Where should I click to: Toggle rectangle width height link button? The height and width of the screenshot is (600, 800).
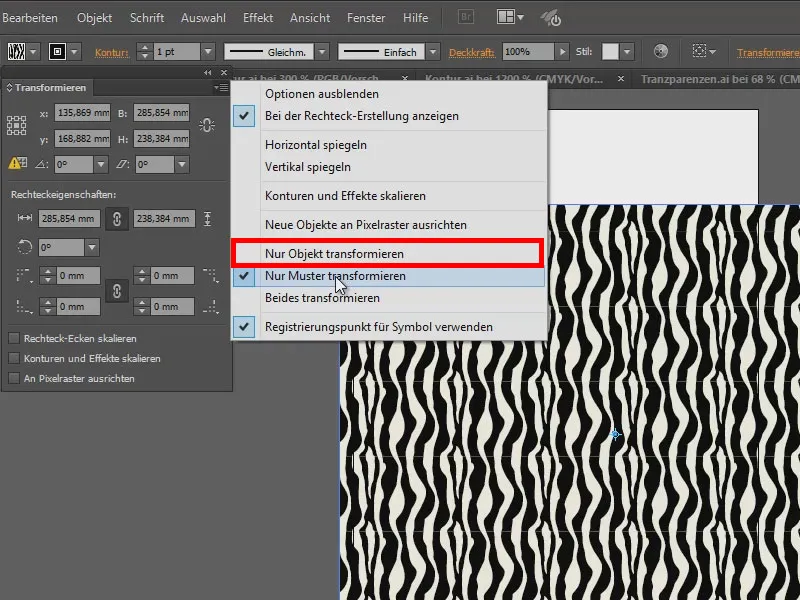117,219
